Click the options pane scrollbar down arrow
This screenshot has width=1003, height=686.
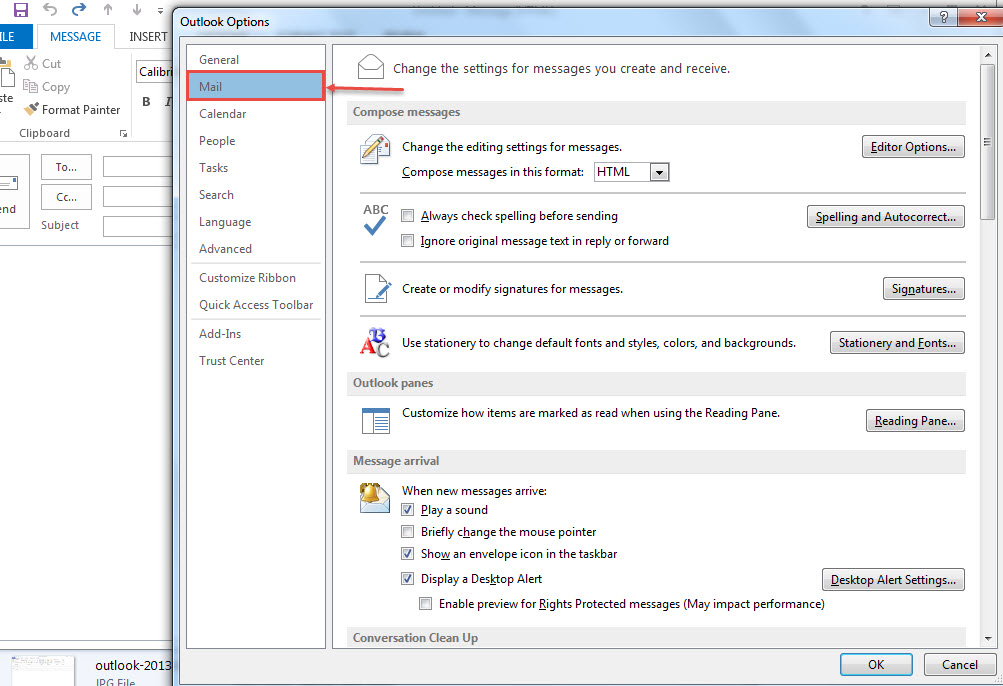[x=988, y=638]
